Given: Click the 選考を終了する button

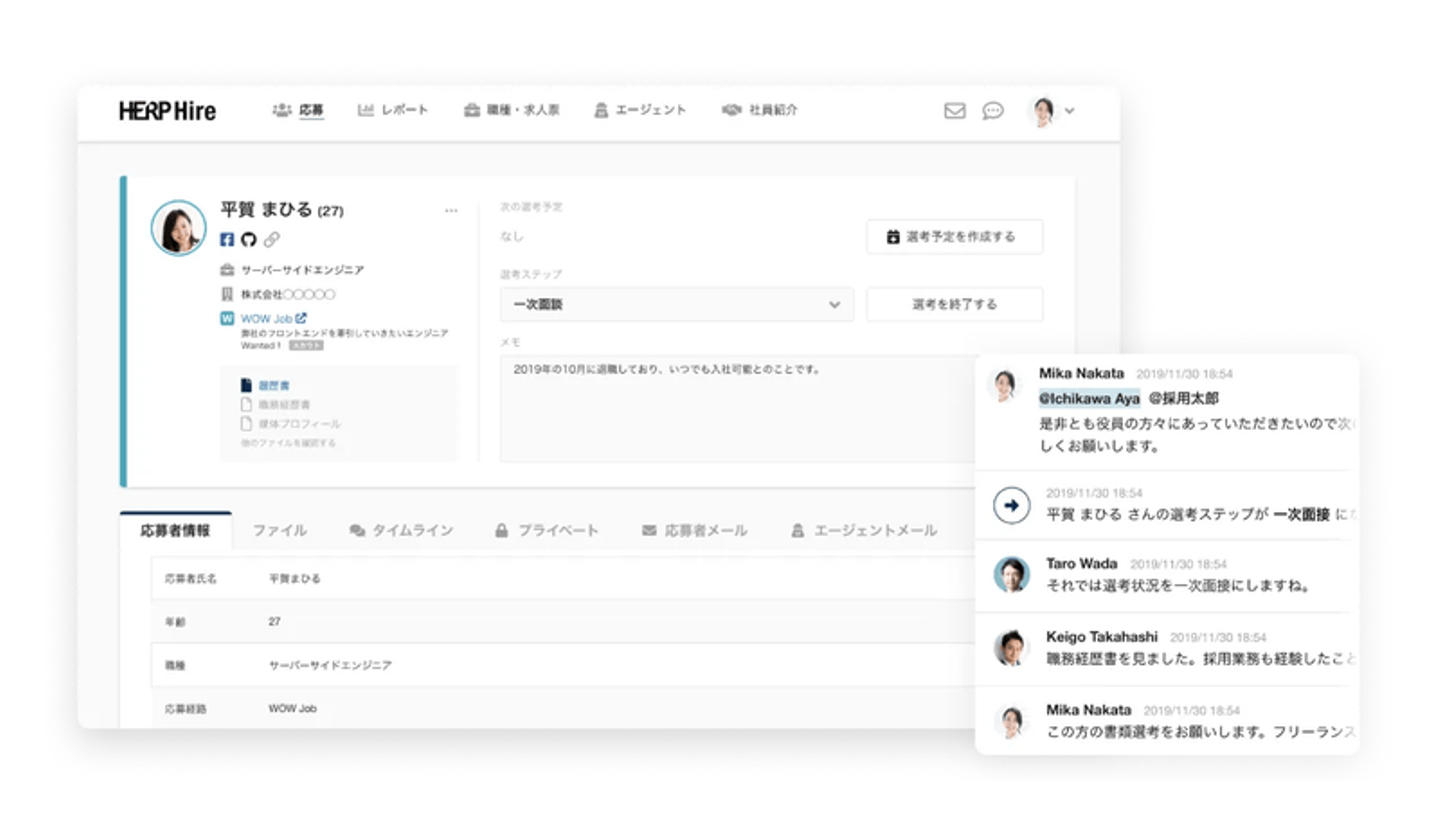Looking at the screenshot, I should click(954, 304).
